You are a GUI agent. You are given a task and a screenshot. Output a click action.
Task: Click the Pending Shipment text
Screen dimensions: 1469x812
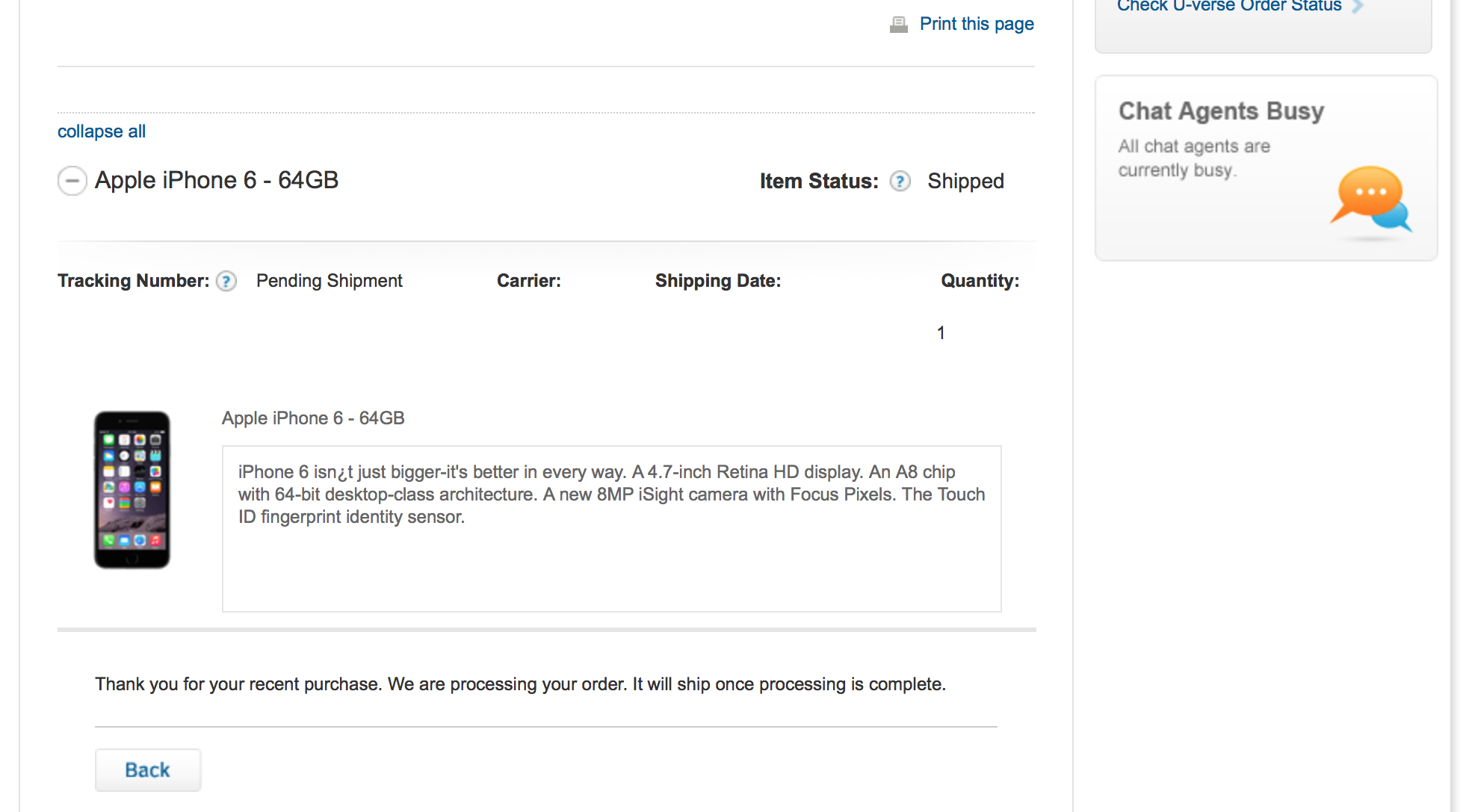(330, 281)
